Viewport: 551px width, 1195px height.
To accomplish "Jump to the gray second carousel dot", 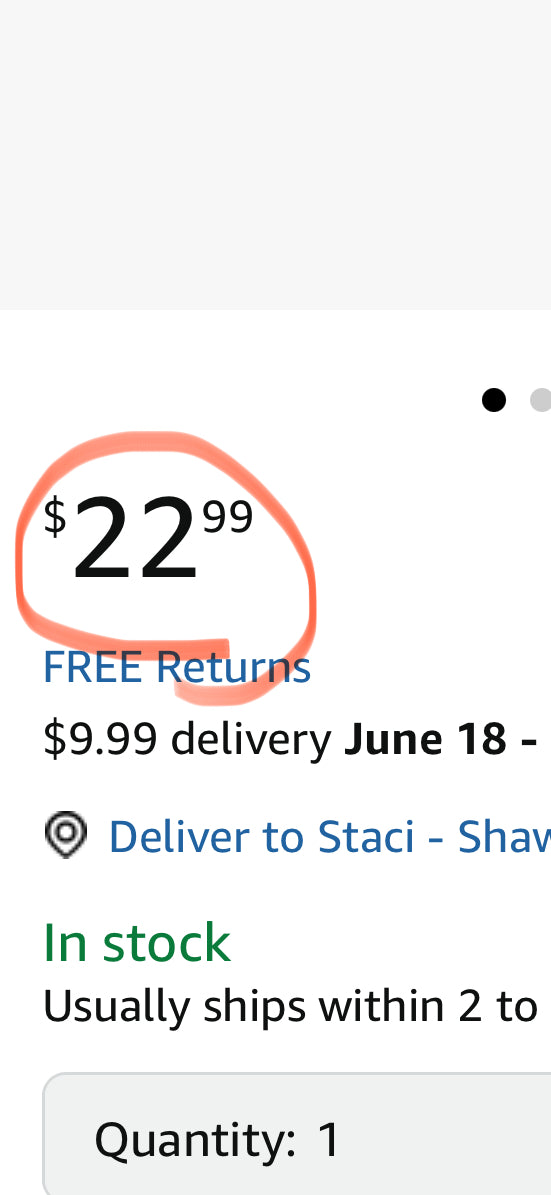I will (540, 400).
